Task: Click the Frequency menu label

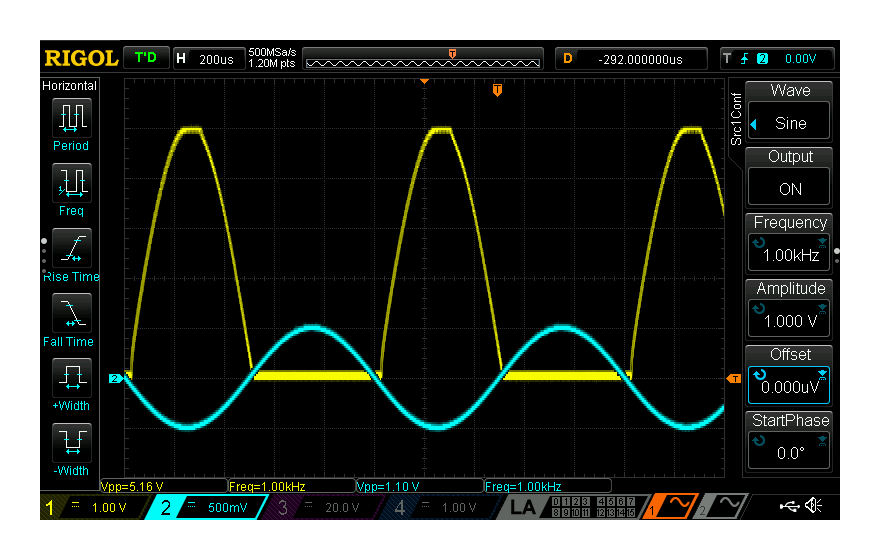Action: click(790, 223)
